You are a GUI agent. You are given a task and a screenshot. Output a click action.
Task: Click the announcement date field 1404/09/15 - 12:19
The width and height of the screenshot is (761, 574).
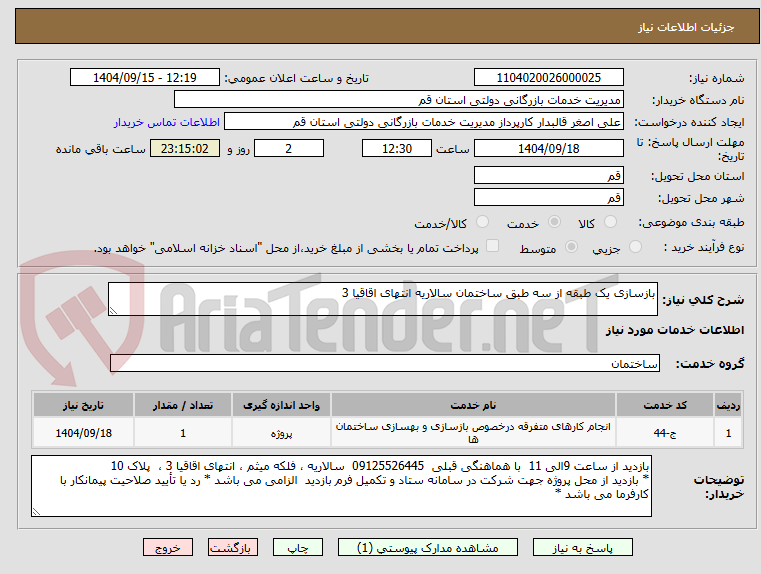click(145, 78)
